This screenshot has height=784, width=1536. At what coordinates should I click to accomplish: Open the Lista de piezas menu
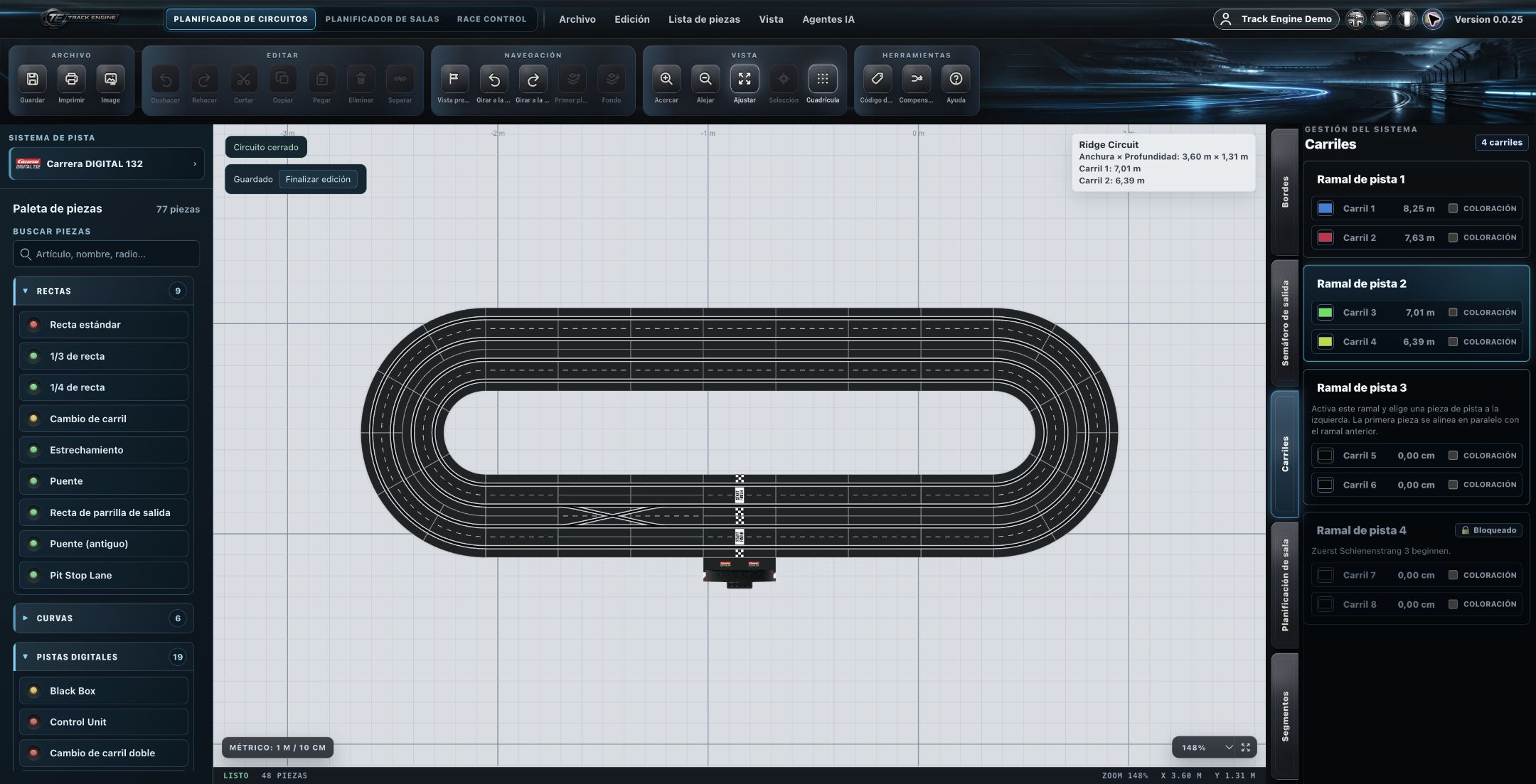(x=704, y=19)
